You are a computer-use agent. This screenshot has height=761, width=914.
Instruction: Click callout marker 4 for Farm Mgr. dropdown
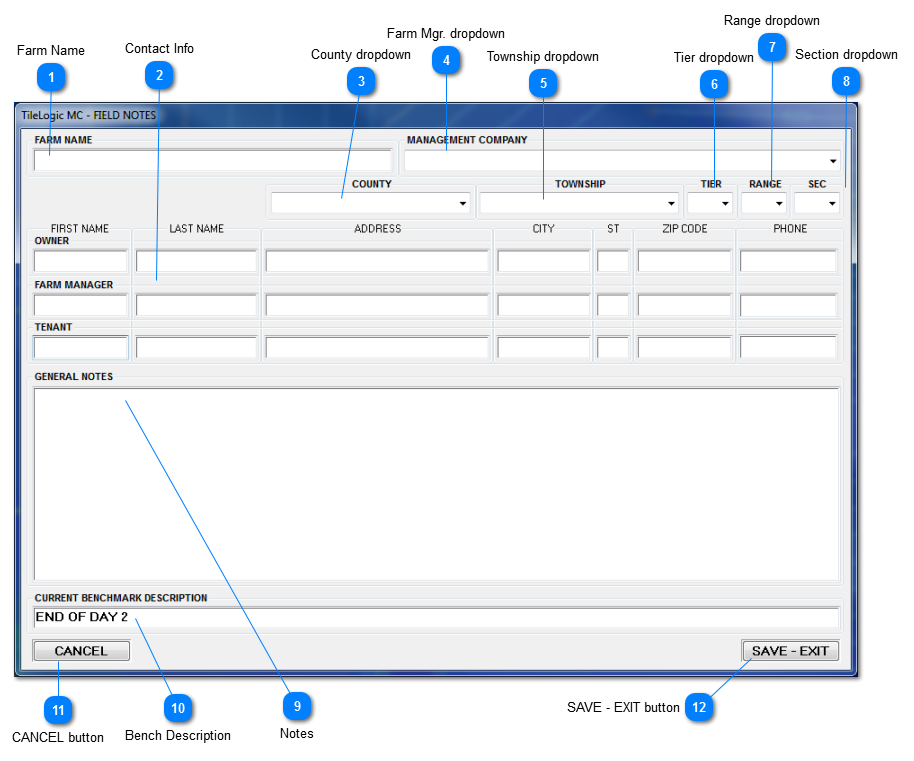click(446, 61)
